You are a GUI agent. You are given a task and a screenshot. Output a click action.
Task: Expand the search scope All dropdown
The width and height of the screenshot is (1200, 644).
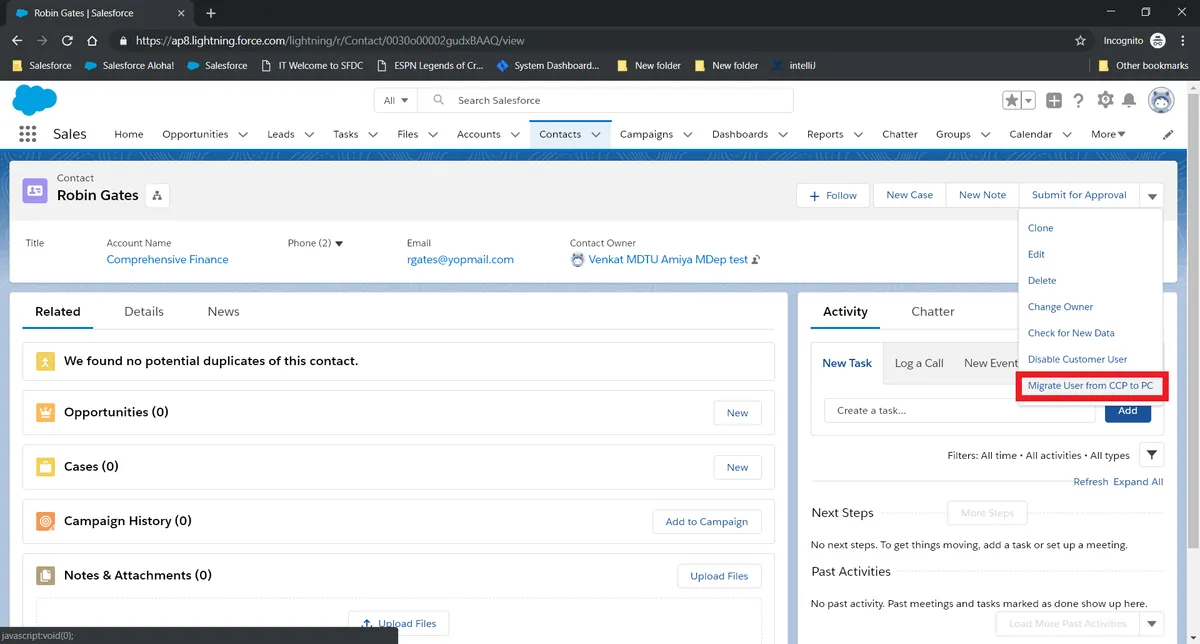pos(396,100)
